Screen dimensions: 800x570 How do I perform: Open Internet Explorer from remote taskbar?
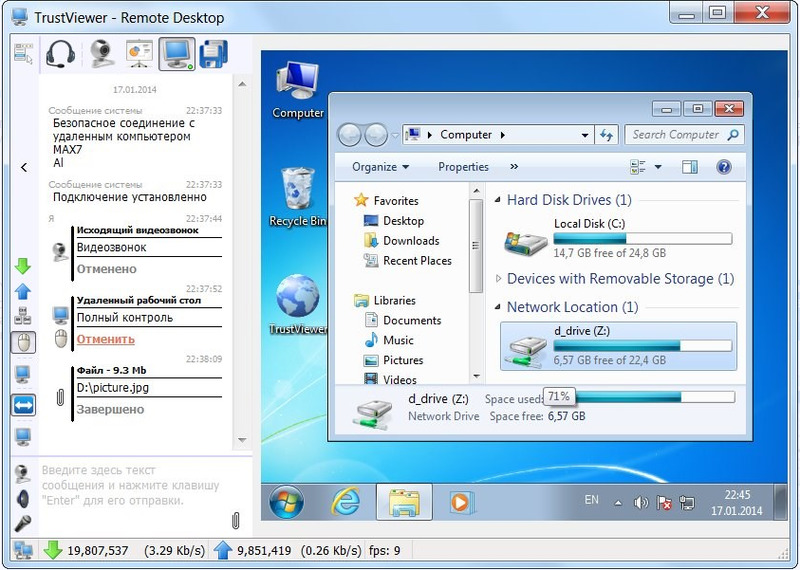(345, 502)
